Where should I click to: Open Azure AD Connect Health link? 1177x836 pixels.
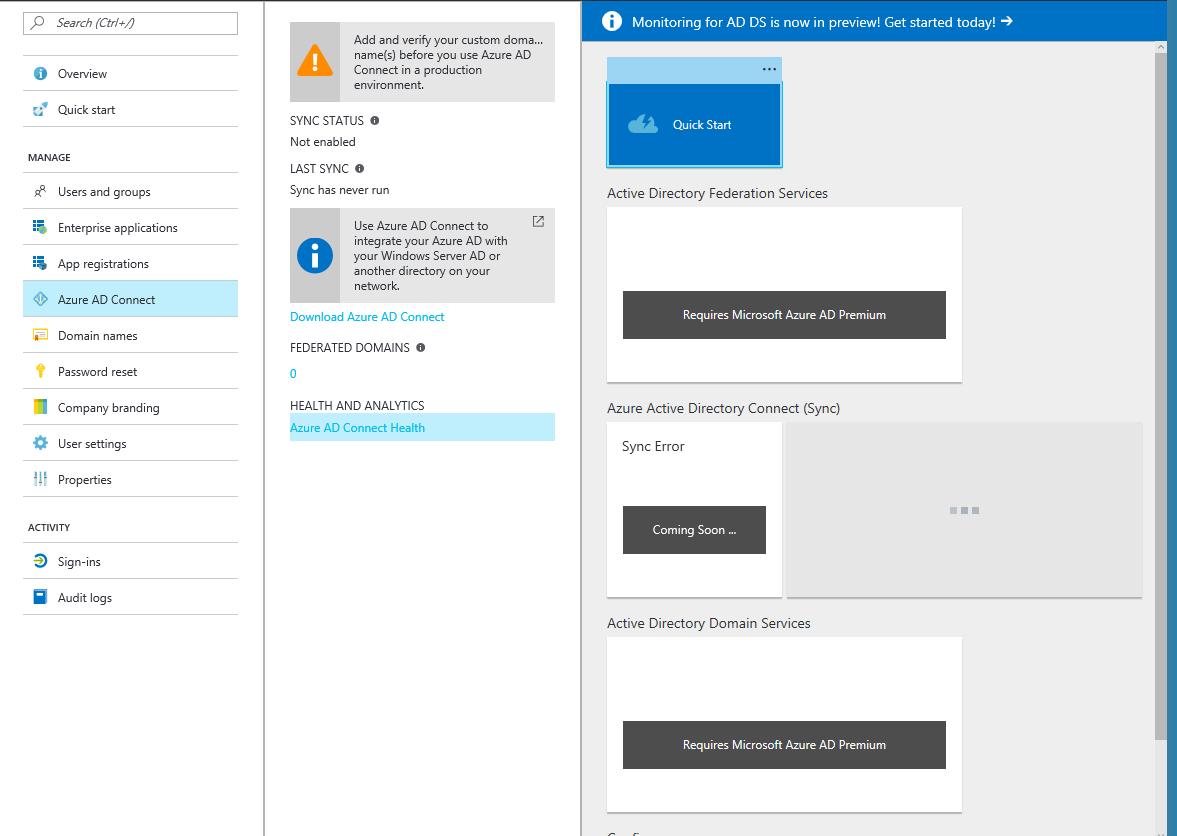click(357, 428)
